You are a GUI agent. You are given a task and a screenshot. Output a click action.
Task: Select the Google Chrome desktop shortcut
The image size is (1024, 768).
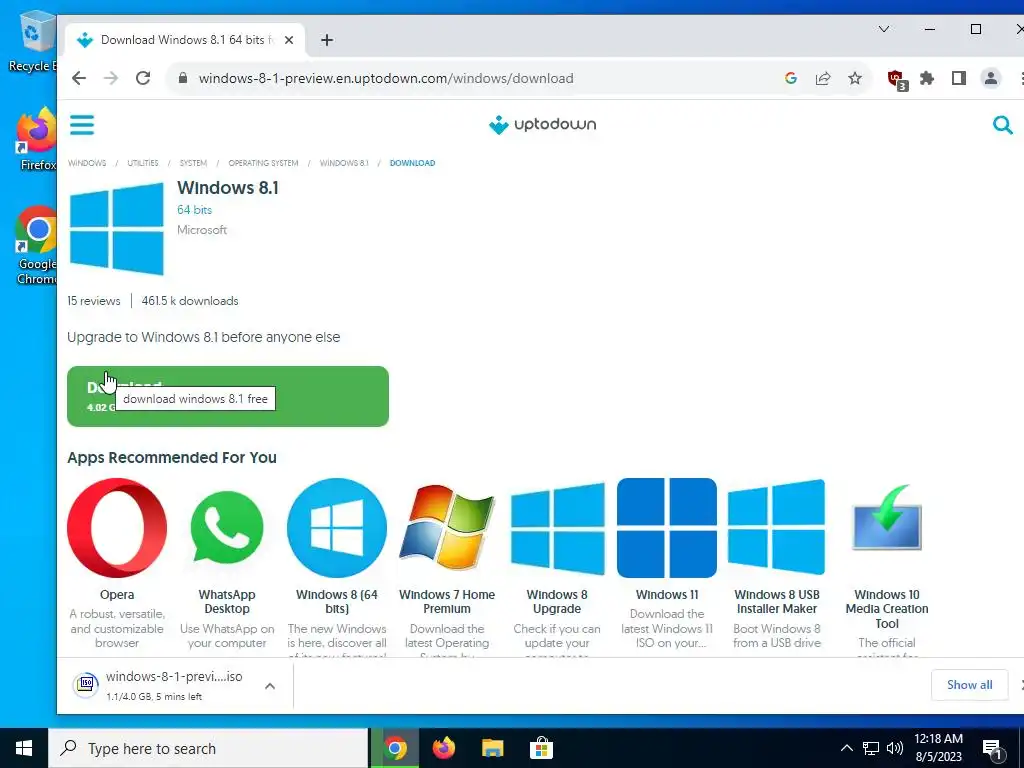tap(37, 246)
